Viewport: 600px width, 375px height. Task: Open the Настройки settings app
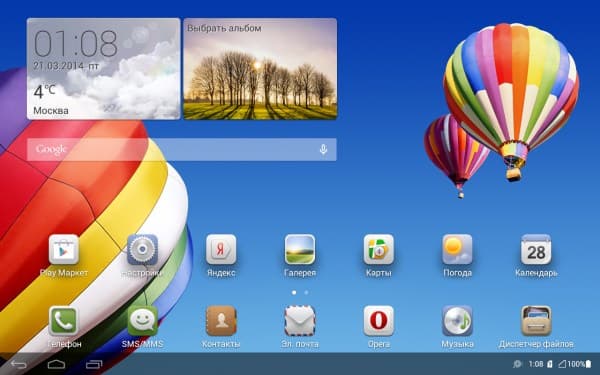coord(142,249)
